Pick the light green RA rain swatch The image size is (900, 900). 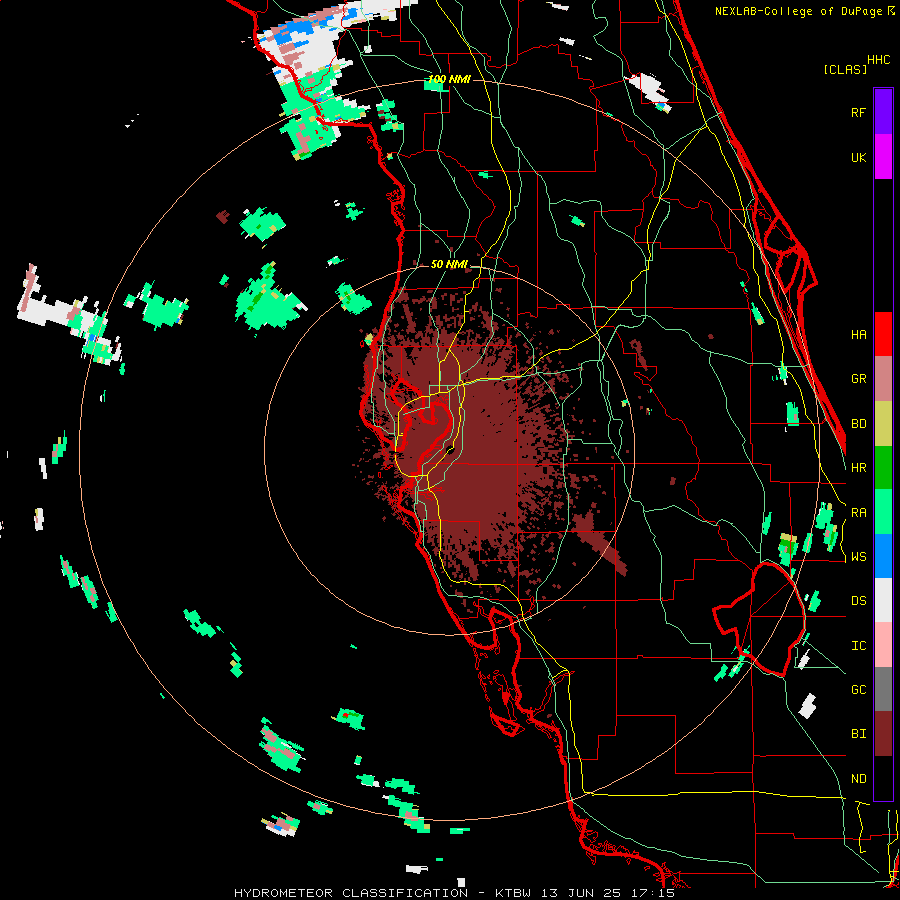(883, 512)
